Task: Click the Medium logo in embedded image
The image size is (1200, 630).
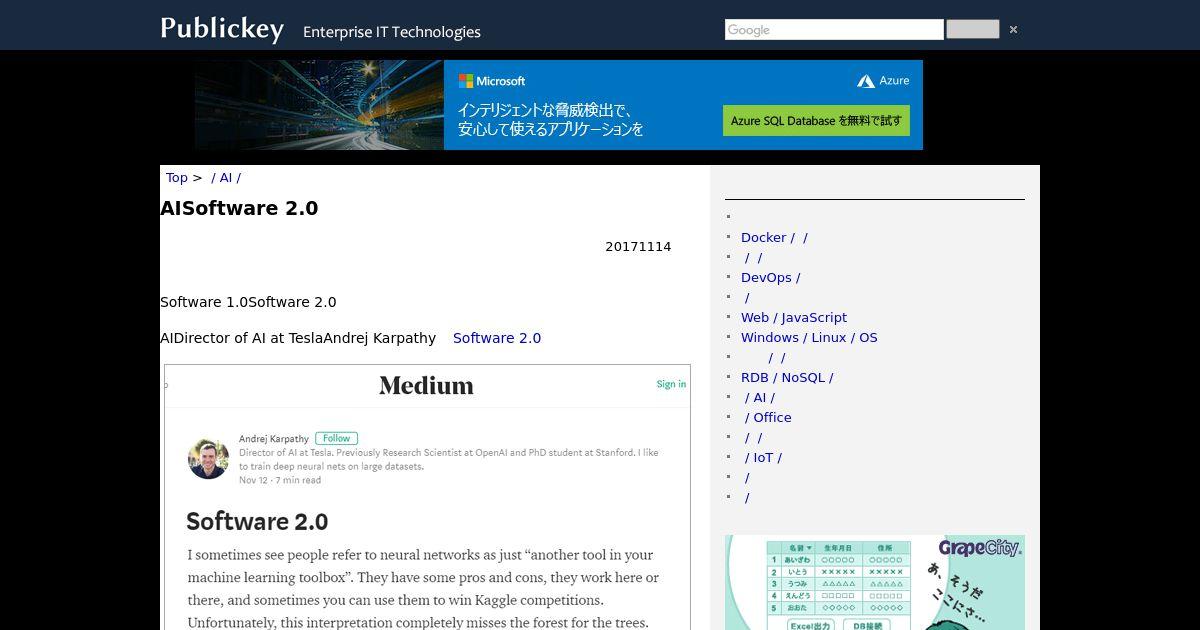Action: 427,385
